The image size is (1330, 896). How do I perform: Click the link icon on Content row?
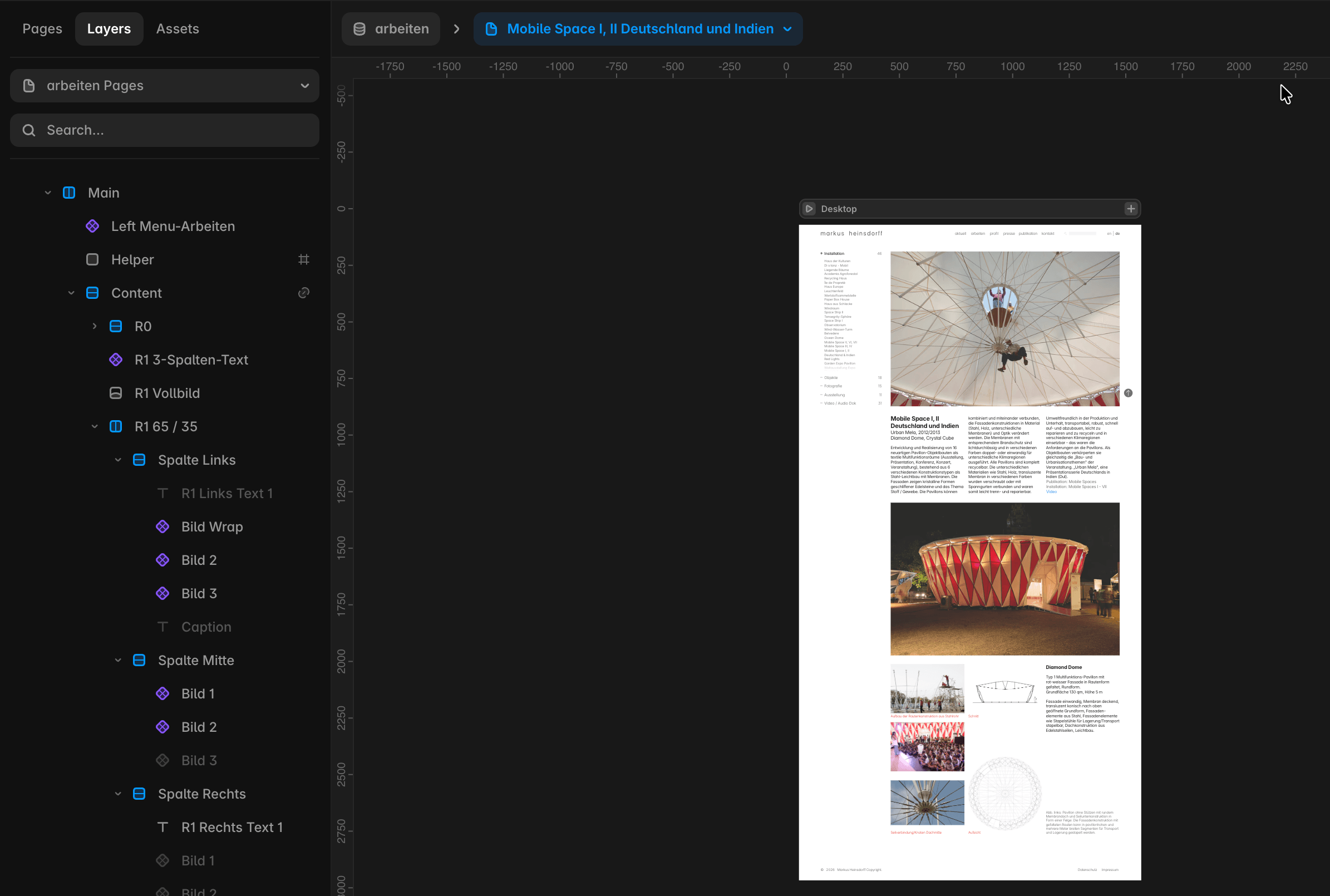[x=304, y=293]
